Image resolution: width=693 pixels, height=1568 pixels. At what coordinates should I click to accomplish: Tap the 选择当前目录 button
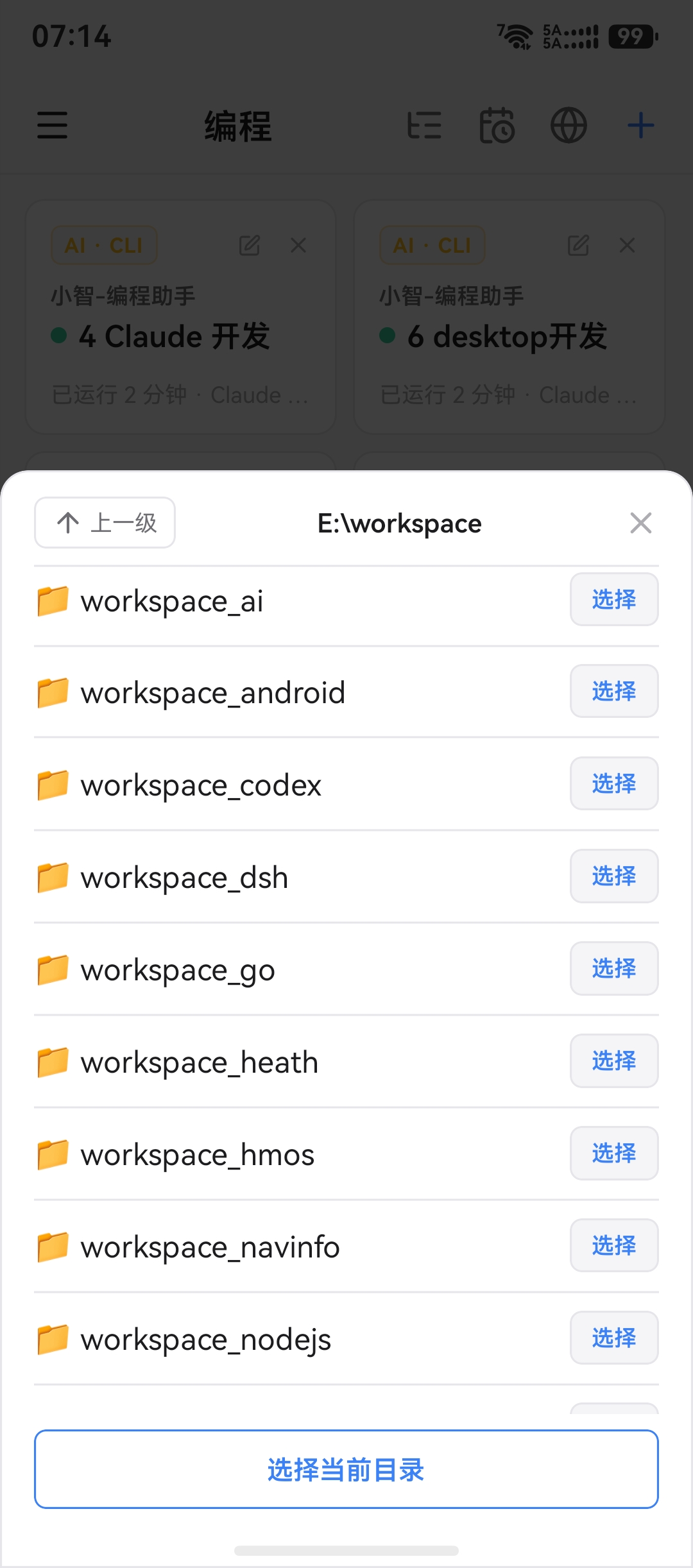[x=346, y=1469]
